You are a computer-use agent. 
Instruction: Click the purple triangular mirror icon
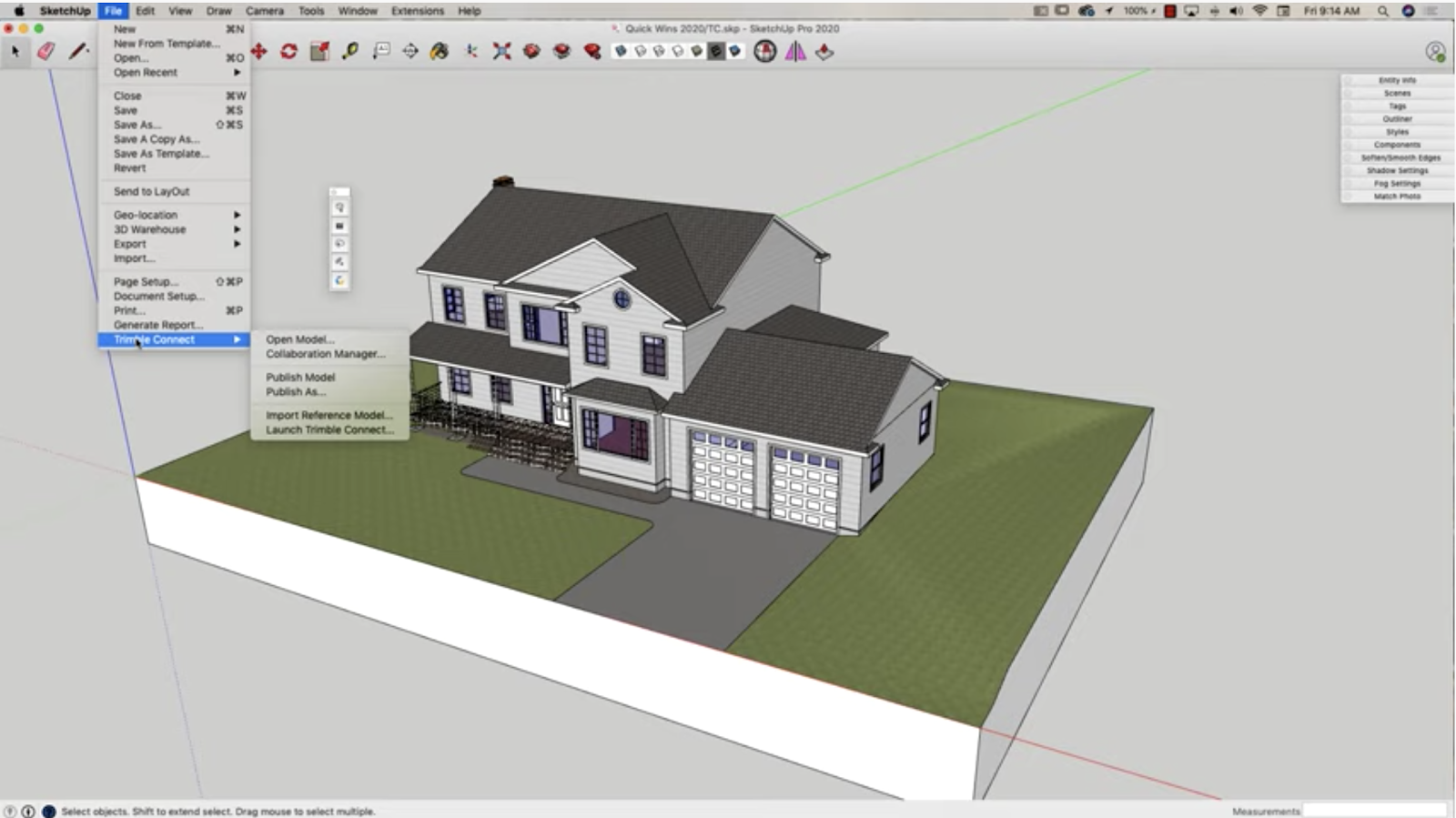point(795,52)
